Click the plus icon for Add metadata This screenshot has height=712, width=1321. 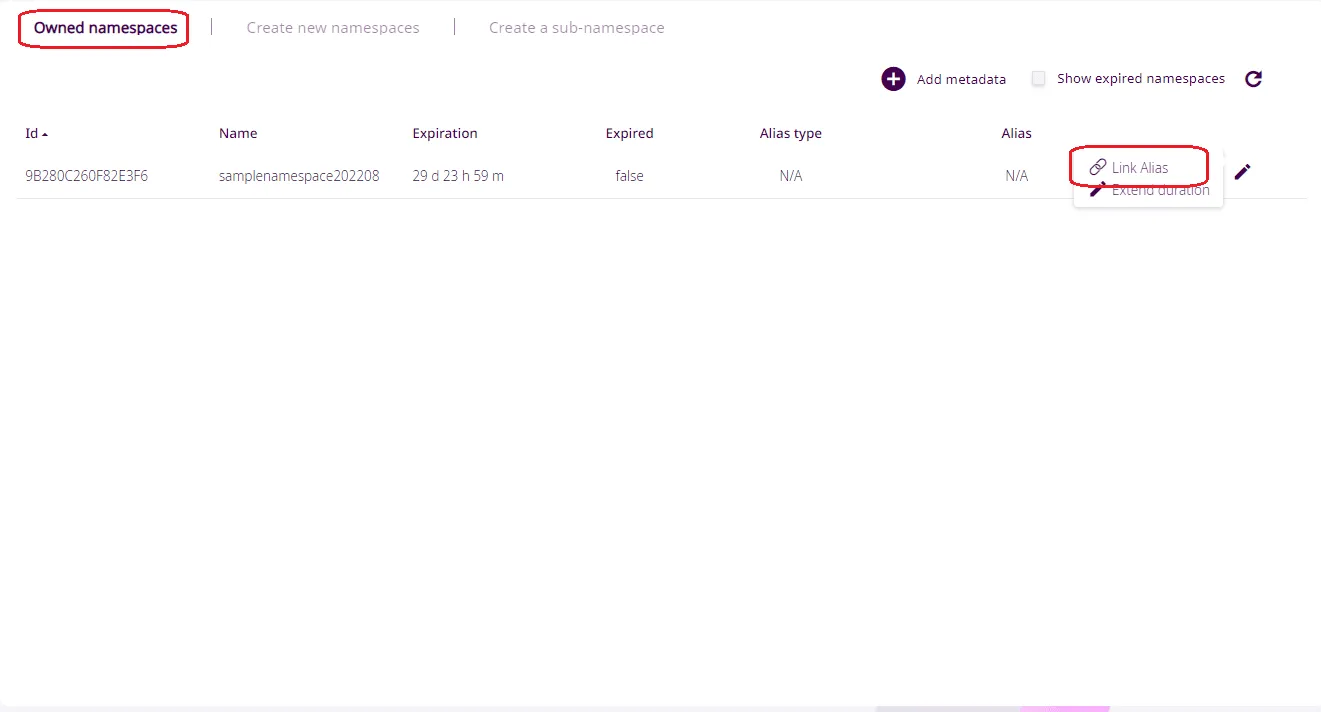coord(893,79)
